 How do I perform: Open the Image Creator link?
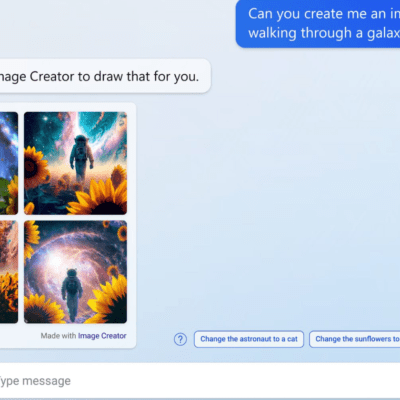pyautogui.click(x=102, y=336)
